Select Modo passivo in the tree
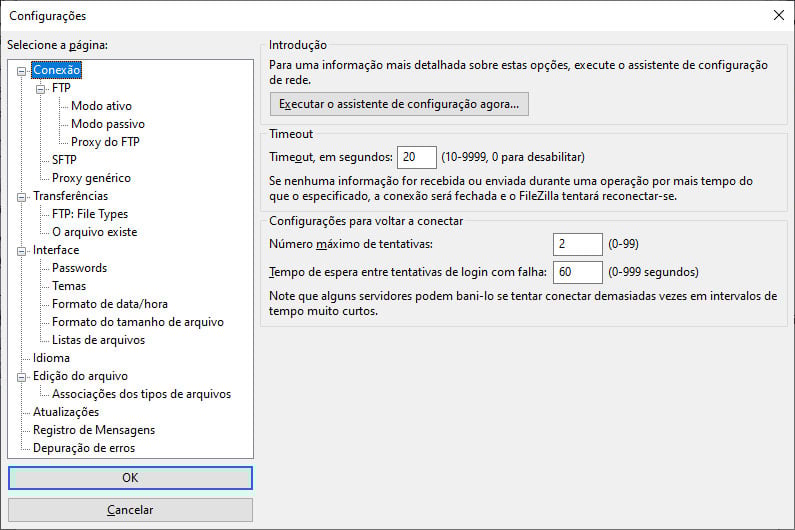795x530 pixels. pos(107,124)
